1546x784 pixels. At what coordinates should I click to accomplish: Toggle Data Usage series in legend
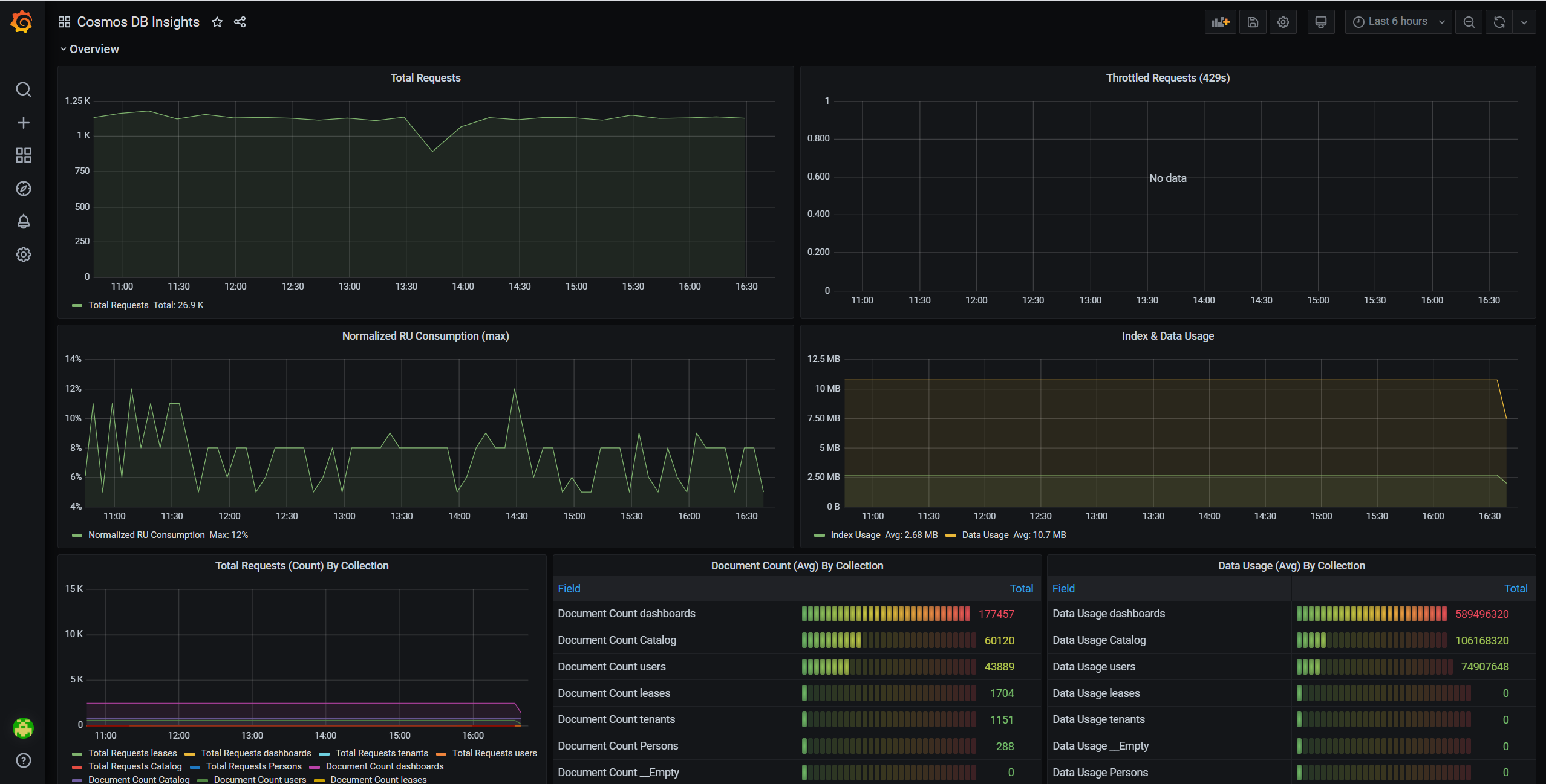point(985,535)
